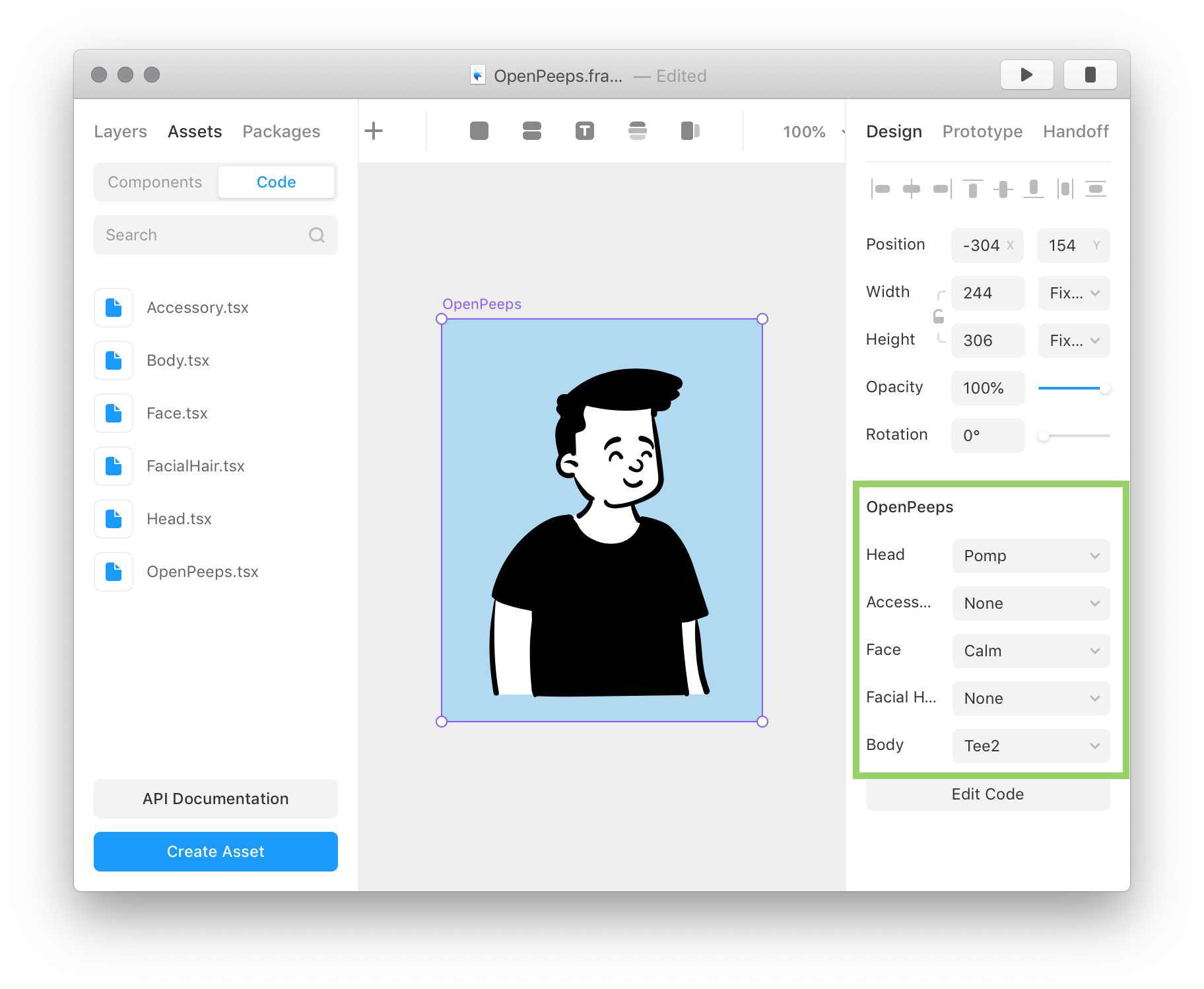Open the 100% zoom dropdown
The width and height of the screenshot is (1204, 989).
813,131
